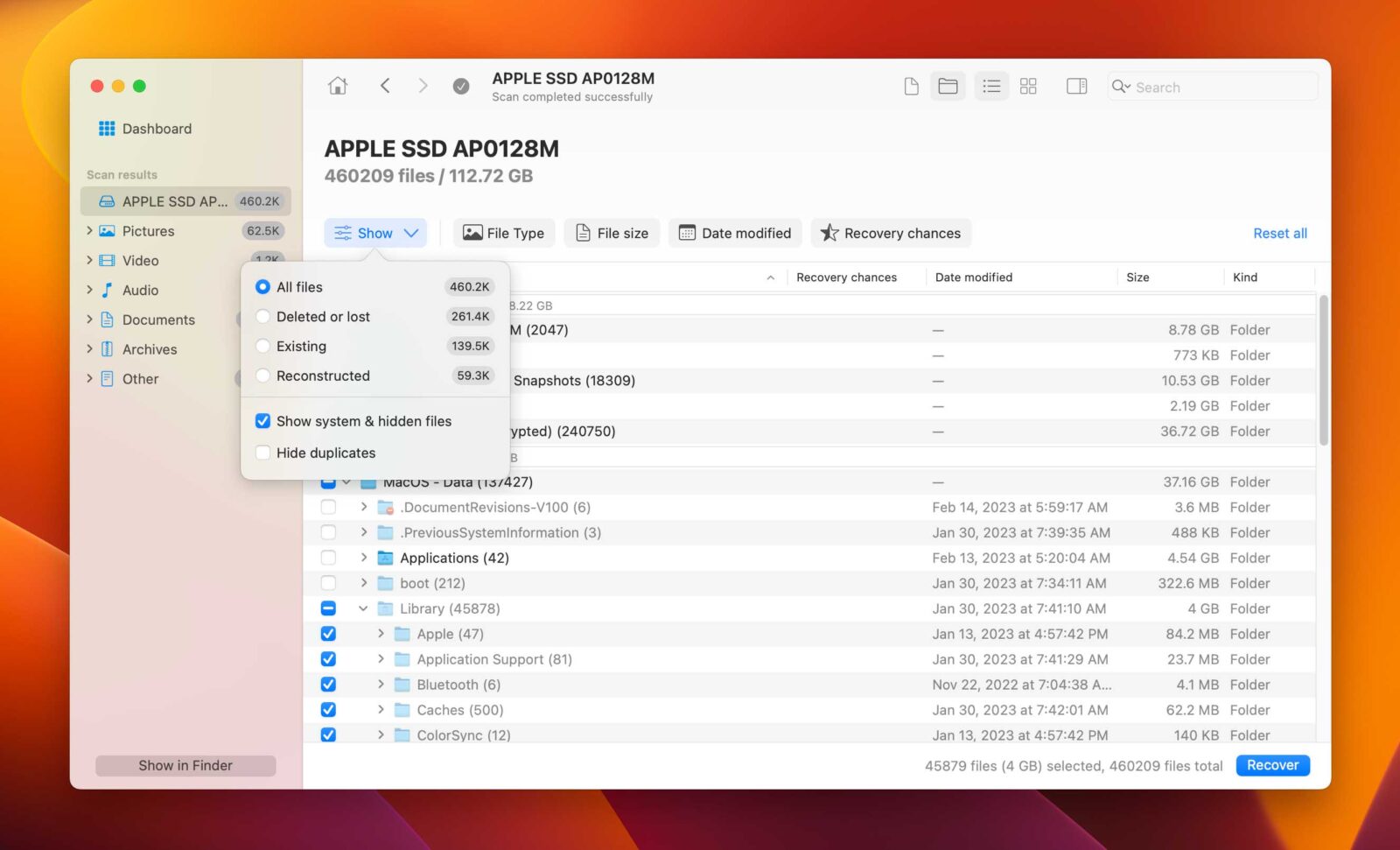Open the Date modified filter
The height and width of the screenshot is (850, 1400).
pyautogui.click(x=736, y=233)
